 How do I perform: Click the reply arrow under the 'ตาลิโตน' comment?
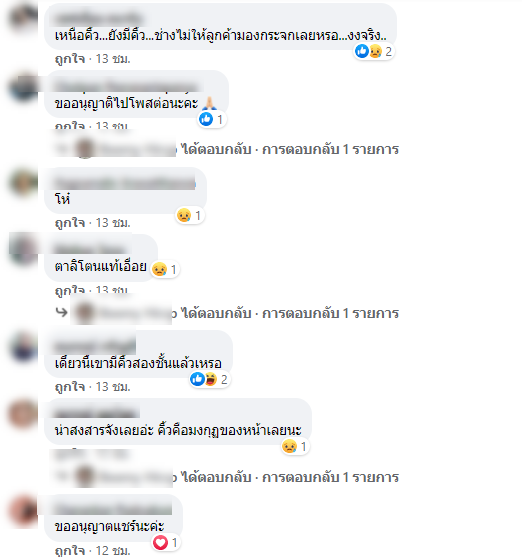[61, 312]
